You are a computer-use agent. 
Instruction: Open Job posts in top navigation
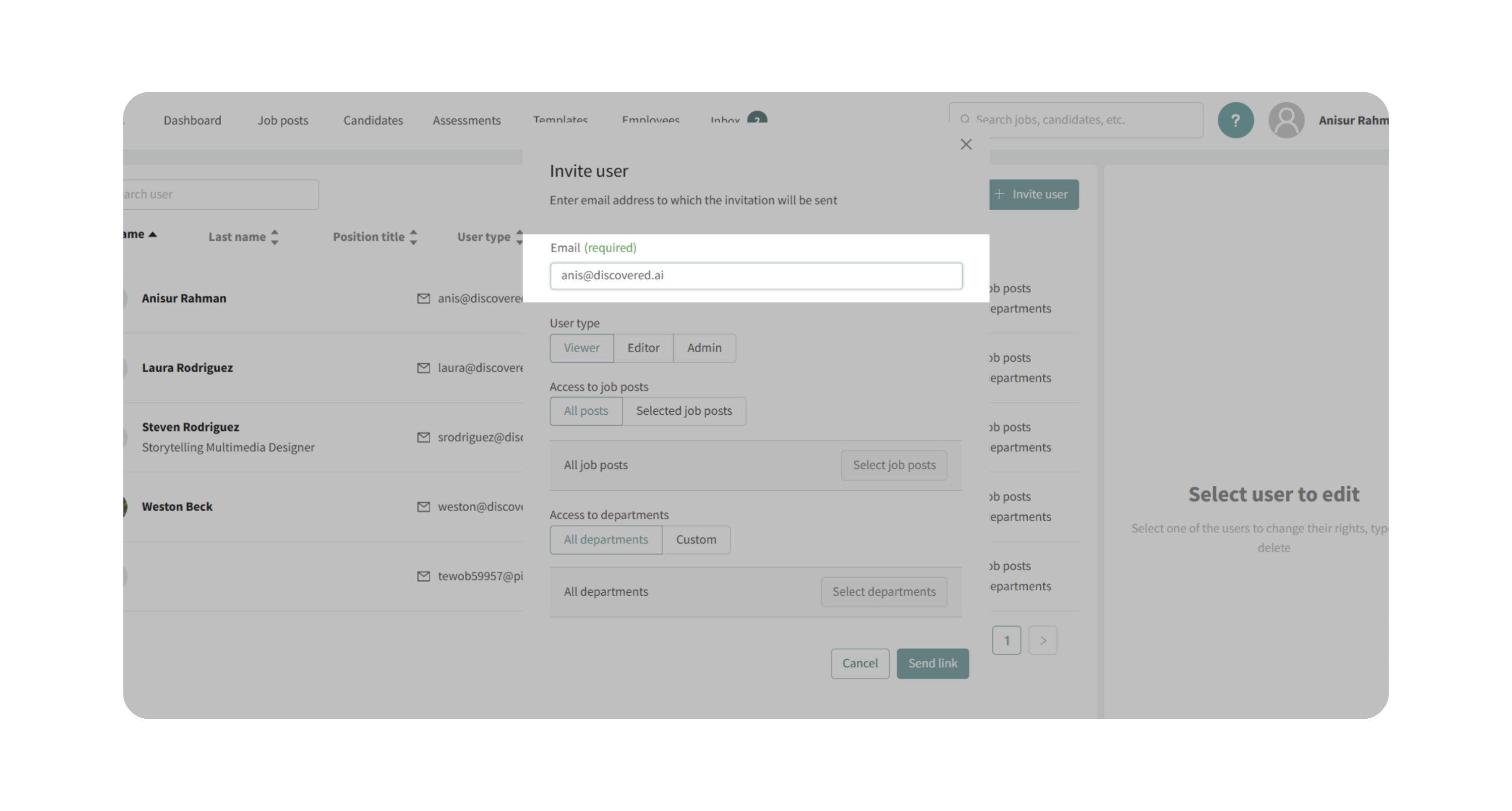coord(283,120)
